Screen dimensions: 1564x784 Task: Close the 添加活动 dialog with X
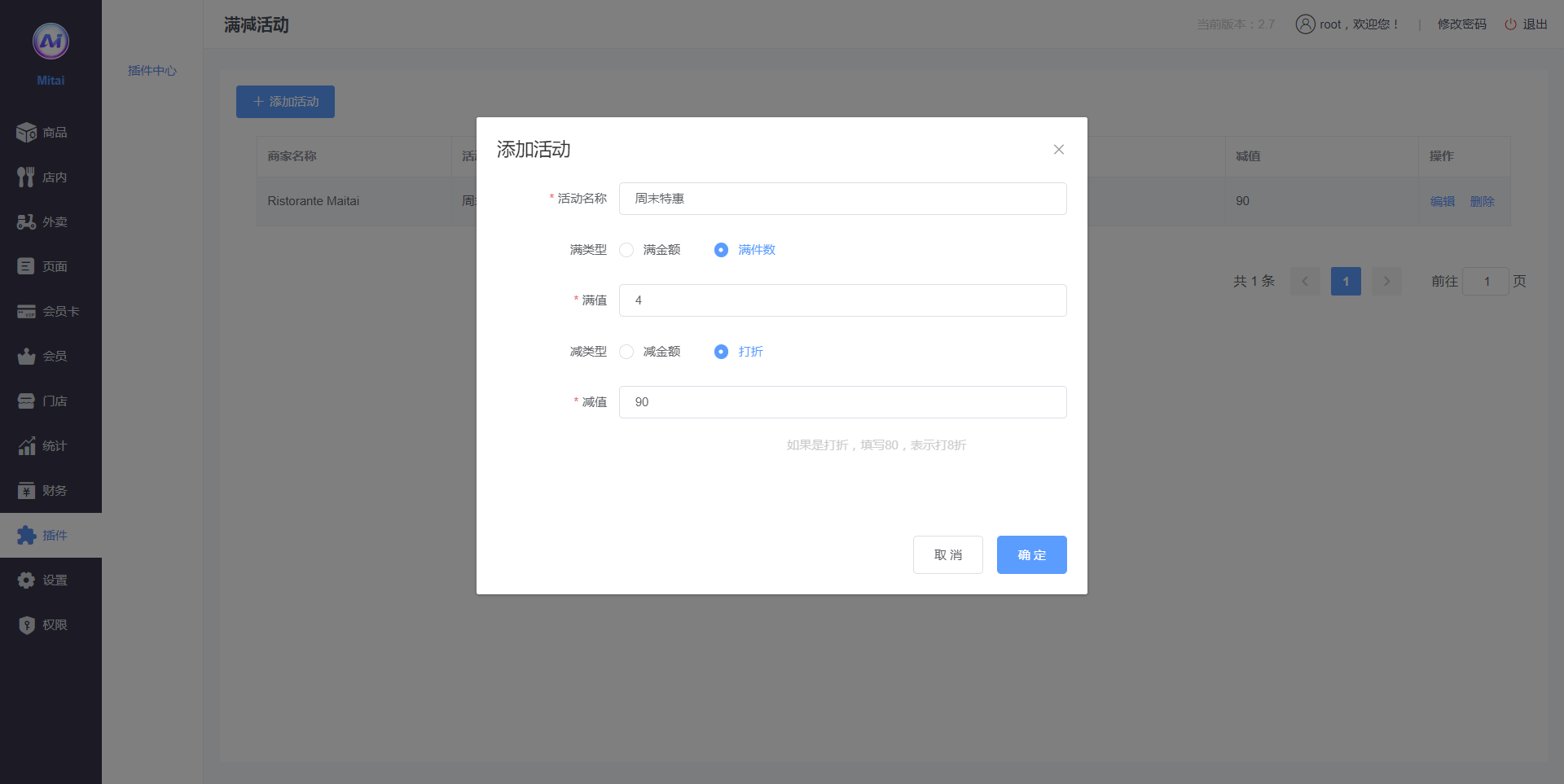tap(1058, 150)
